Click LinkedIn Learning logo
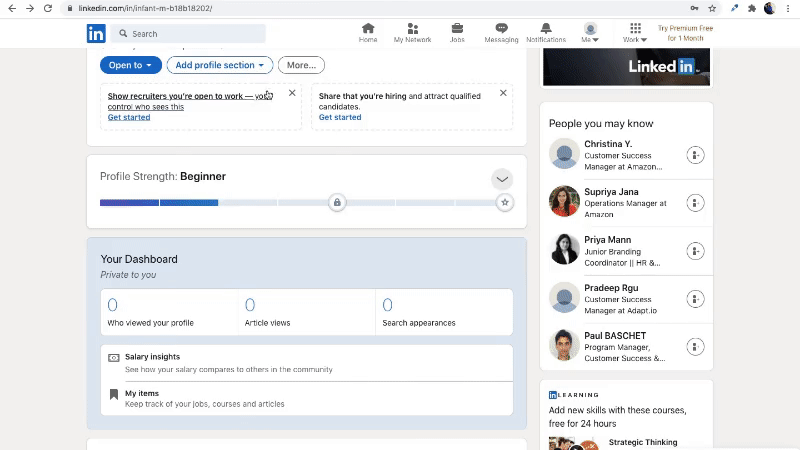The height and width of the screenshot is (450, 800). pyautogui.click(x=573, y=395)
